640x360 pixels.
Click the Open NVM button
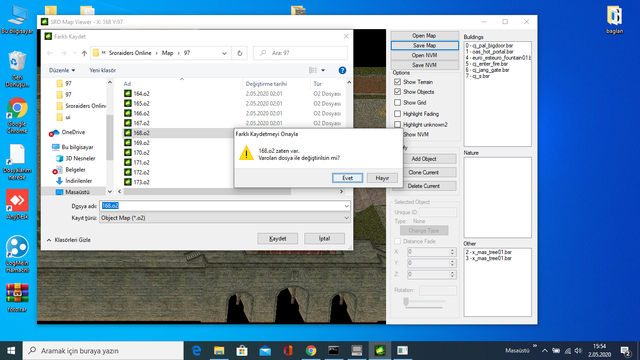pos(424,55)
